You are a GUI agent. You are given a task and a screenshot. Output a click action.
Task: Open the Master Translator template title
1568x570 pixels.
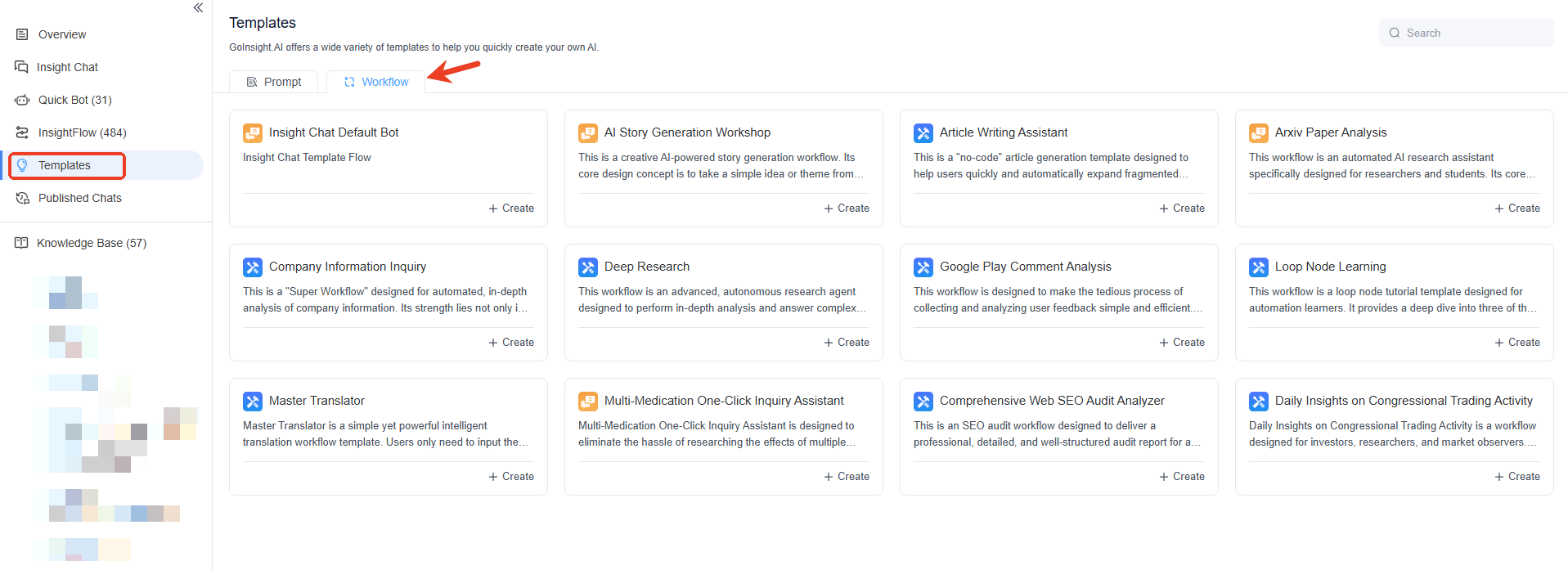coord(317,401)
